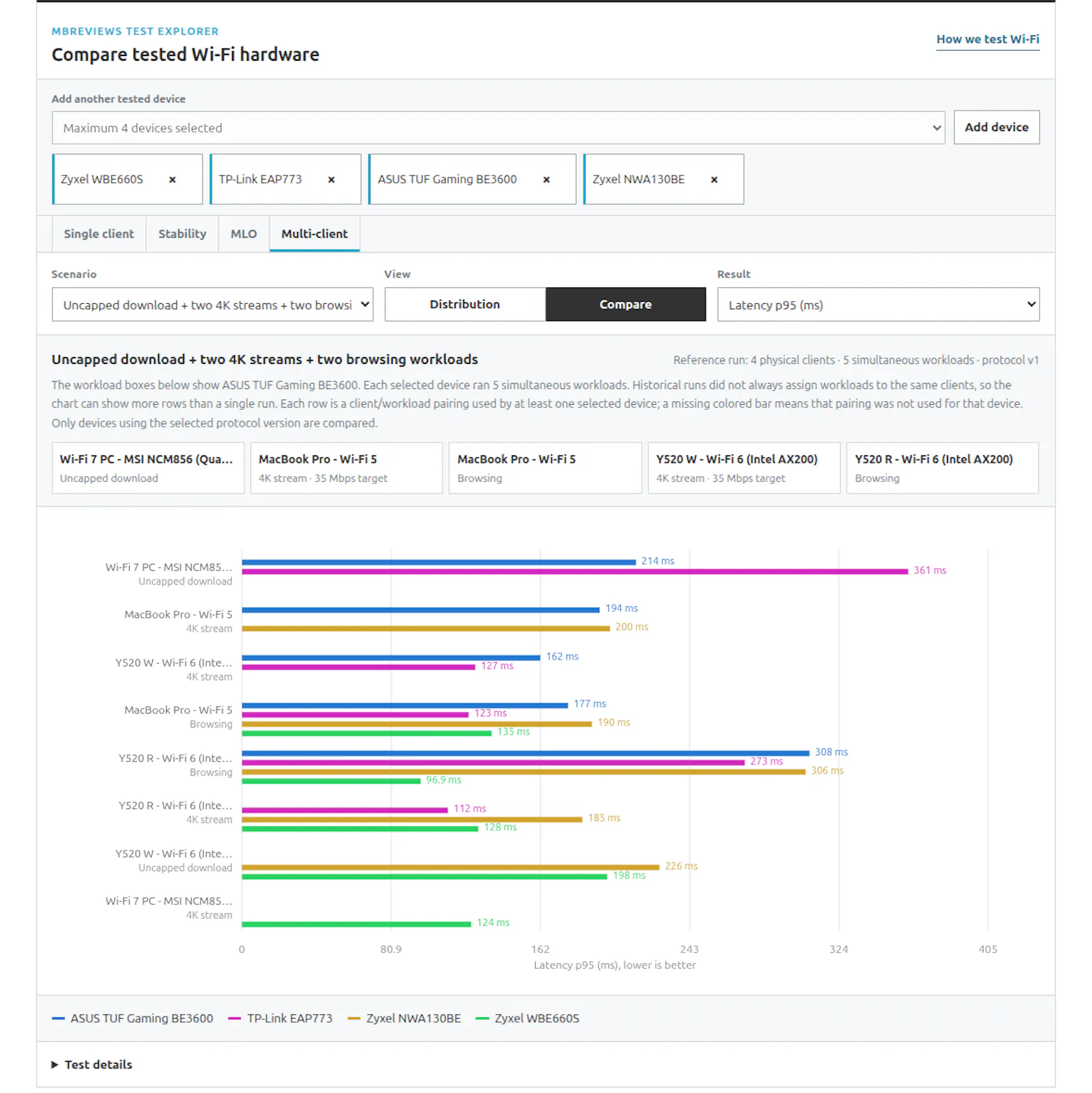Screen dimensions: 1092x1093
Task: Click the '198 ms' value label
Action: pos(629,875)
